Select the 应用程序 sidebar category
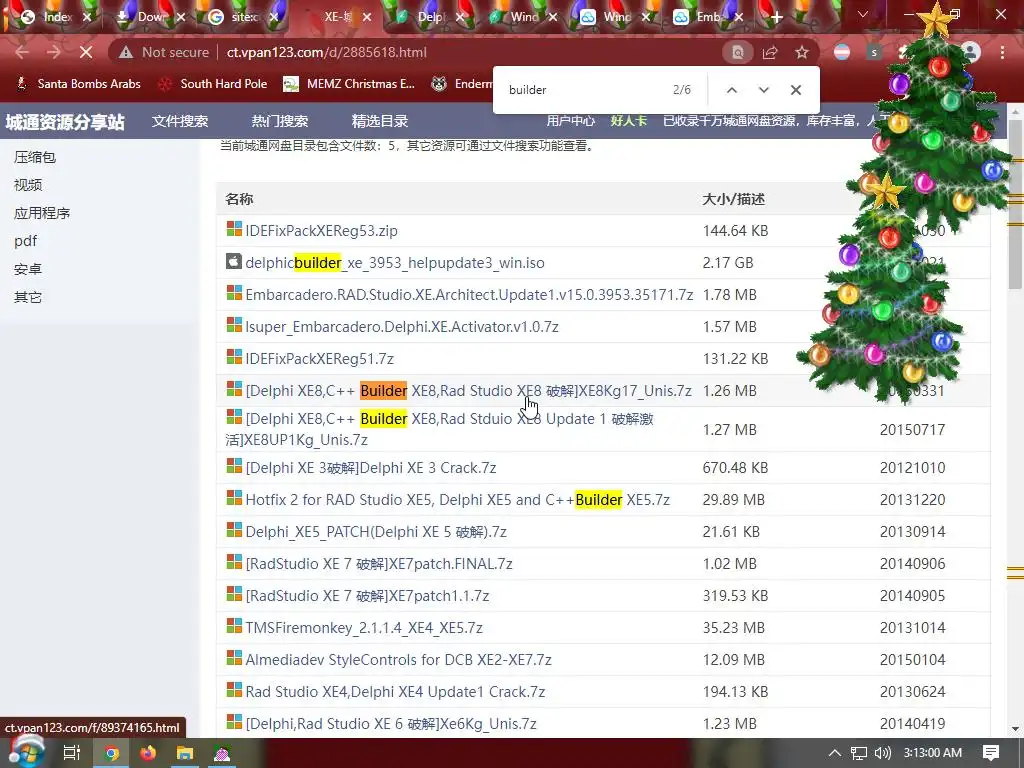Screen dimensions: 1024x768 coord(42,213)
